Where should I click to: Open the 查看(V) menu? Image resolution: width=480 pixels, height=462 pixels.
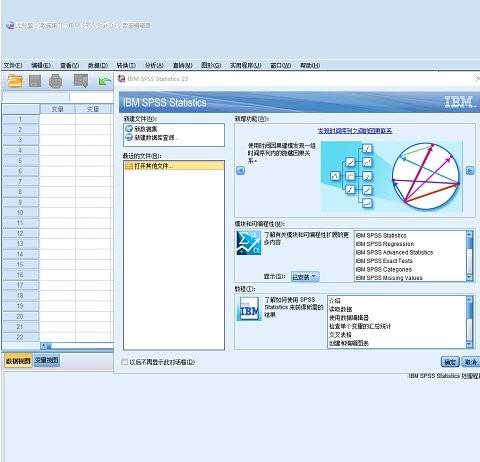[69, 65]
